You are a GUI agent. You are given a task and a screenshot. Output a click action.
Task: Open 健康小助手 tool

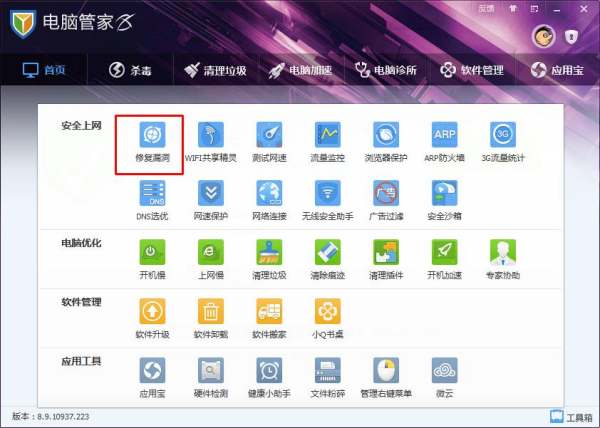point(269,378)
